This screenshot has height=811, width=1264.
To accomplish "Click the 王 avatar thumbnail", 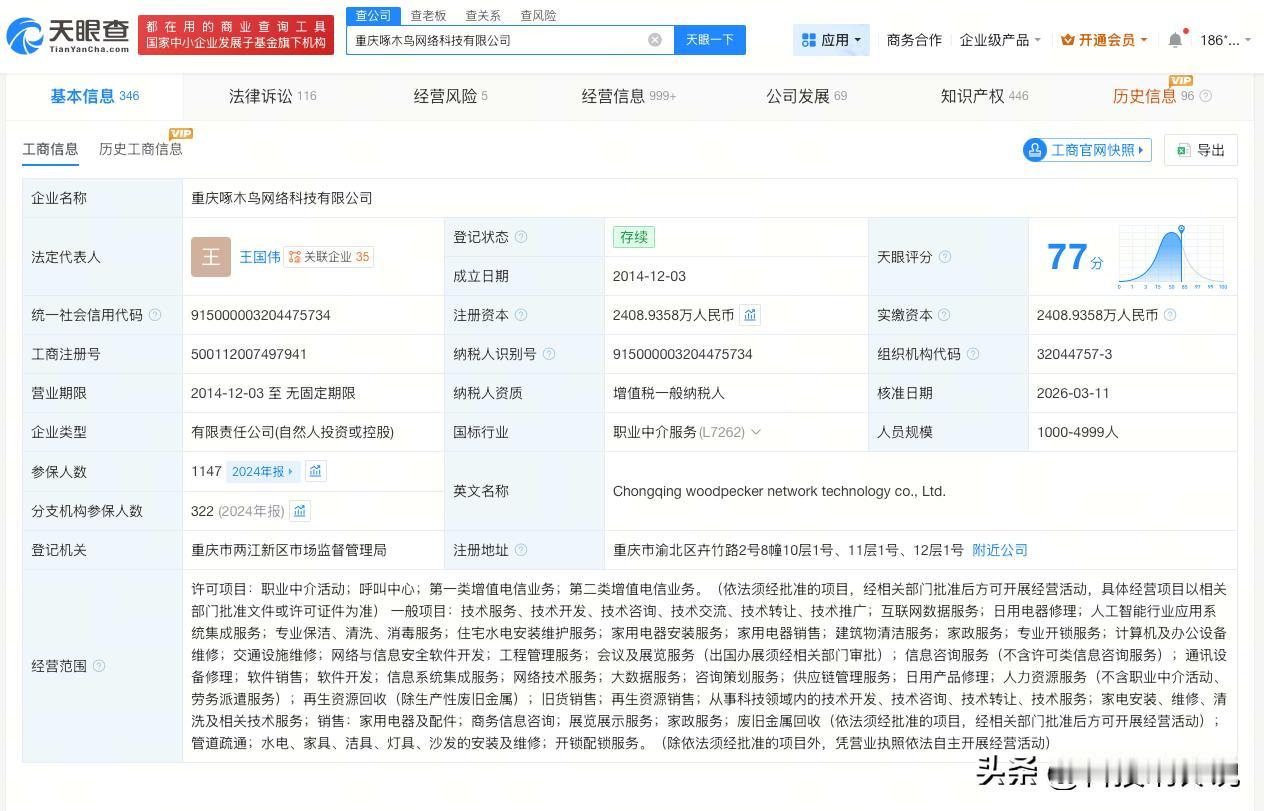I will pos(211,257).
